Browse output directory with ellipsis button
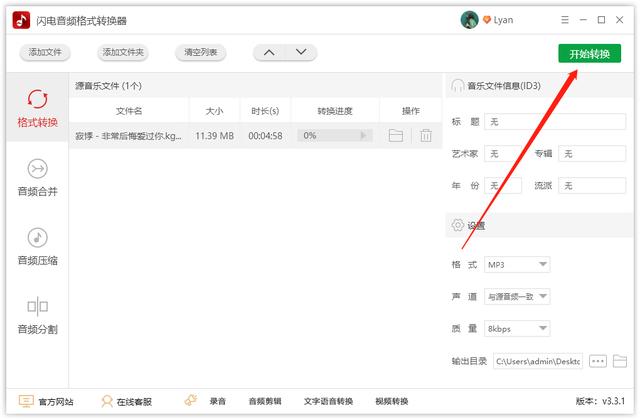Image resolution: width=640 pixels, height=420 pixels. pos(598,361)
